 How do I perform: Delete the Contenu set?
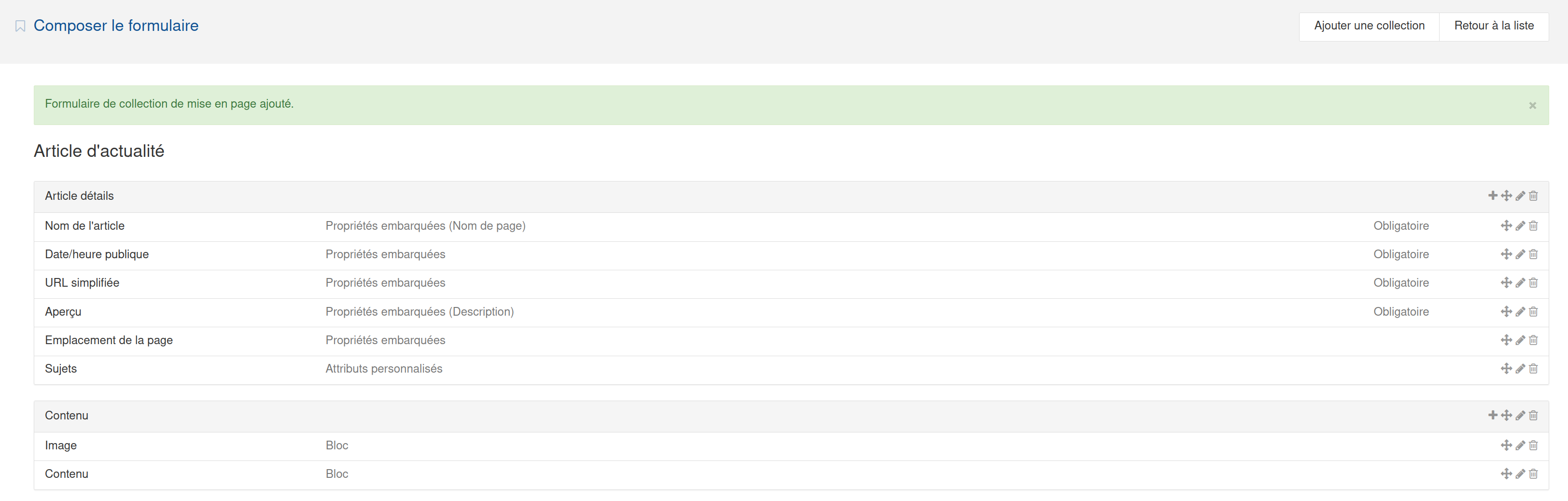click(x=1533, y=415)
